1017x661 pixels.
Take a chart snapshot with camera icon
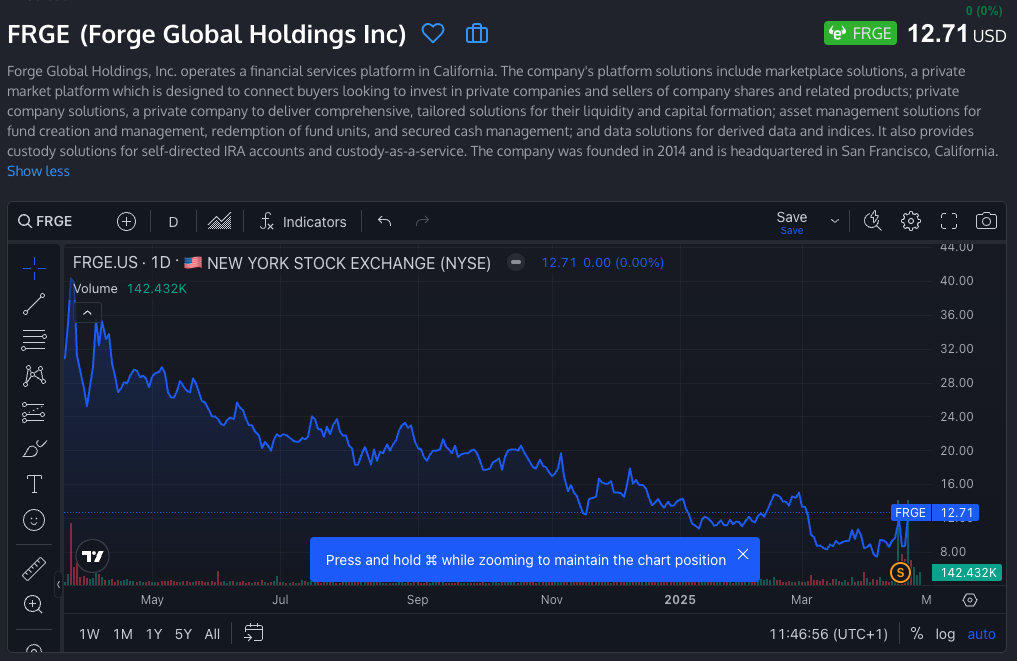click(x=986, y=221)
